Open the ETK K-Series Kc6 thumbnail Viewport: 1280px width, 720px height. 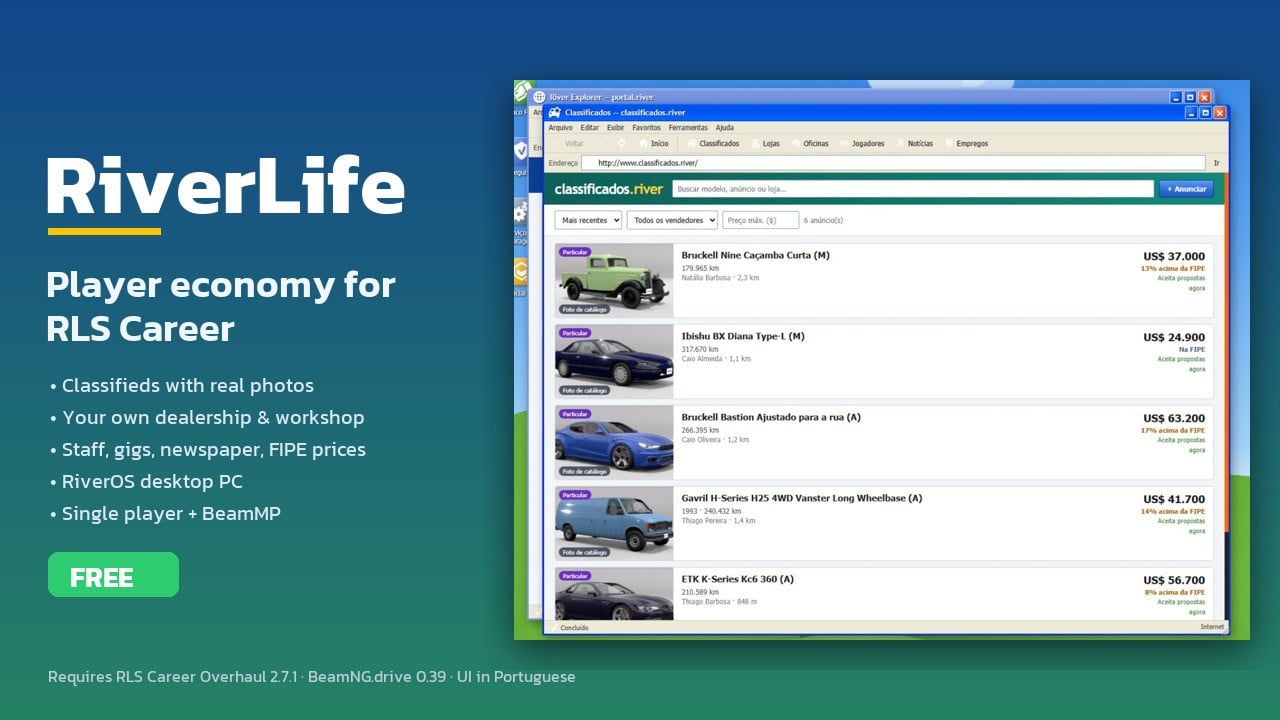[615, 595]
